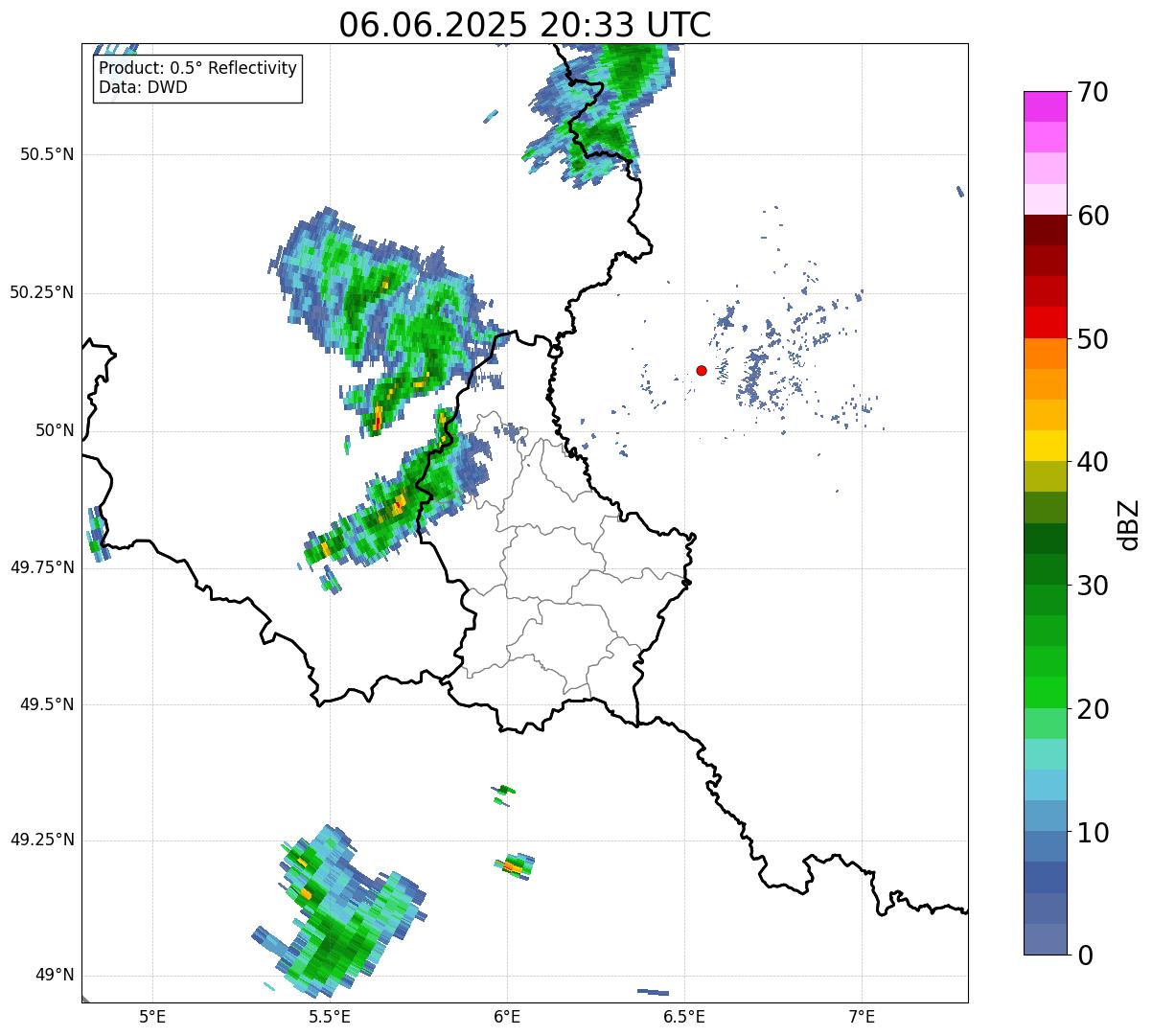This screenshot has height=1036, width=1152.
Task: Click the red station marker dot
Action: (702, 370)
